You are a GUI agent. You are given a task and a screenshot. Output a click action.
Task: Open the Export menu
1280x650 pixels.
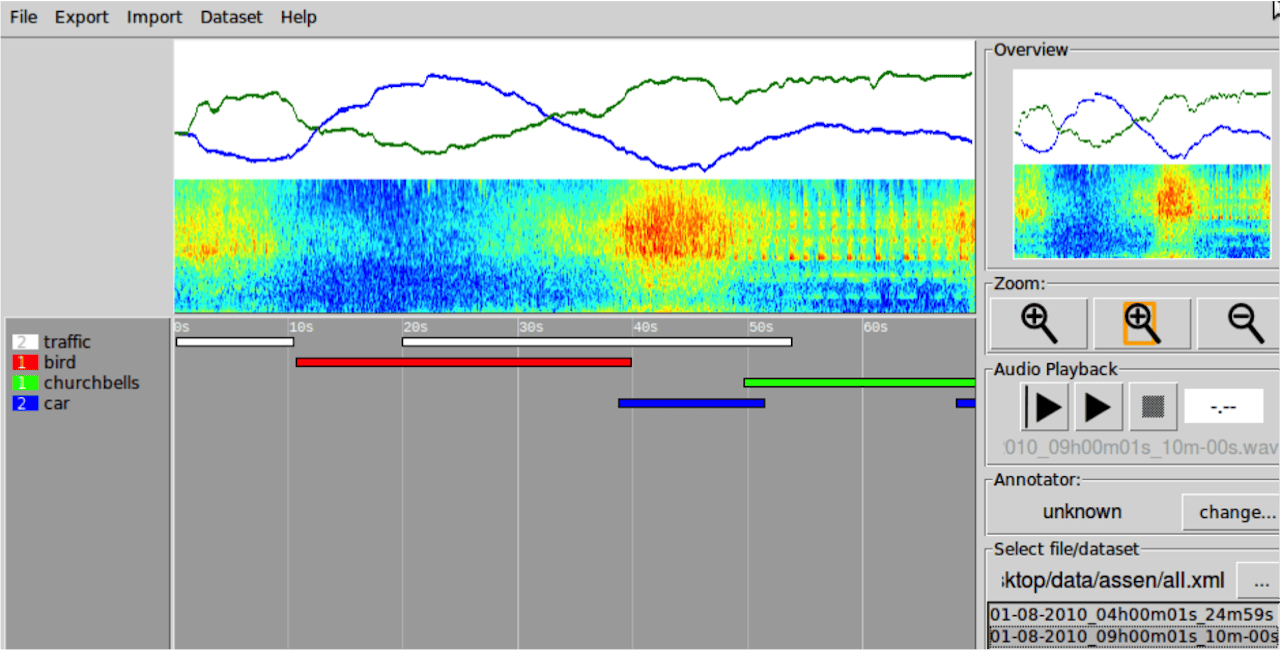pyautogui.click(x=81, y=17)
